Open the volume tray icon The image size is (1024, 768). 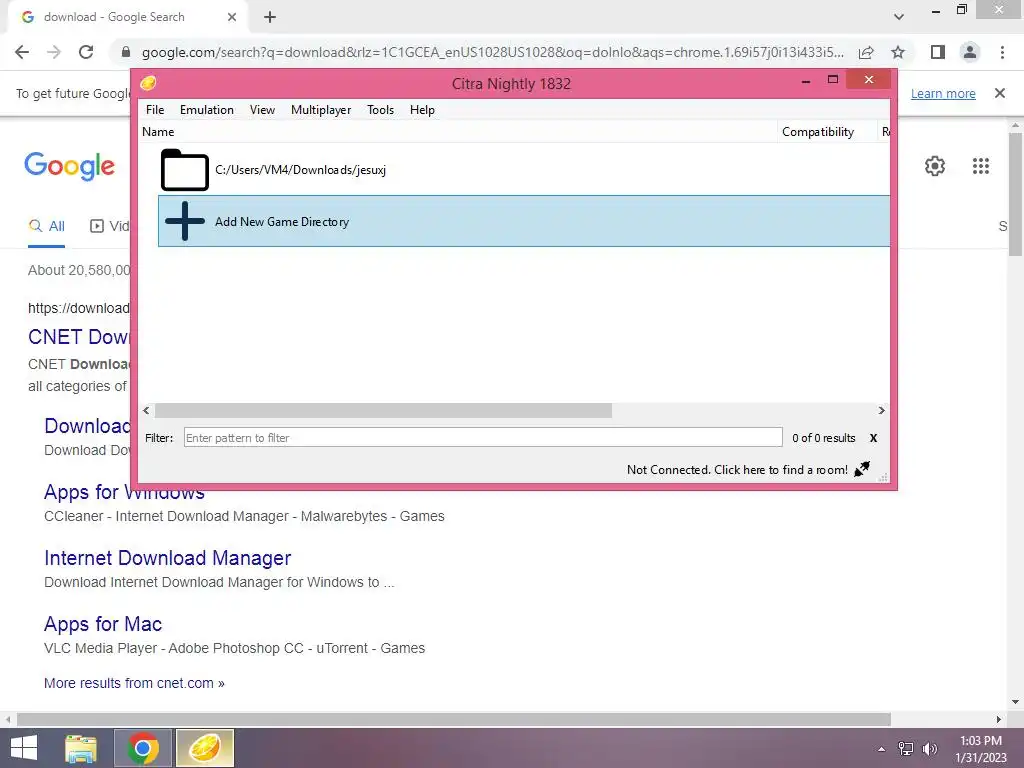(930, 749)
